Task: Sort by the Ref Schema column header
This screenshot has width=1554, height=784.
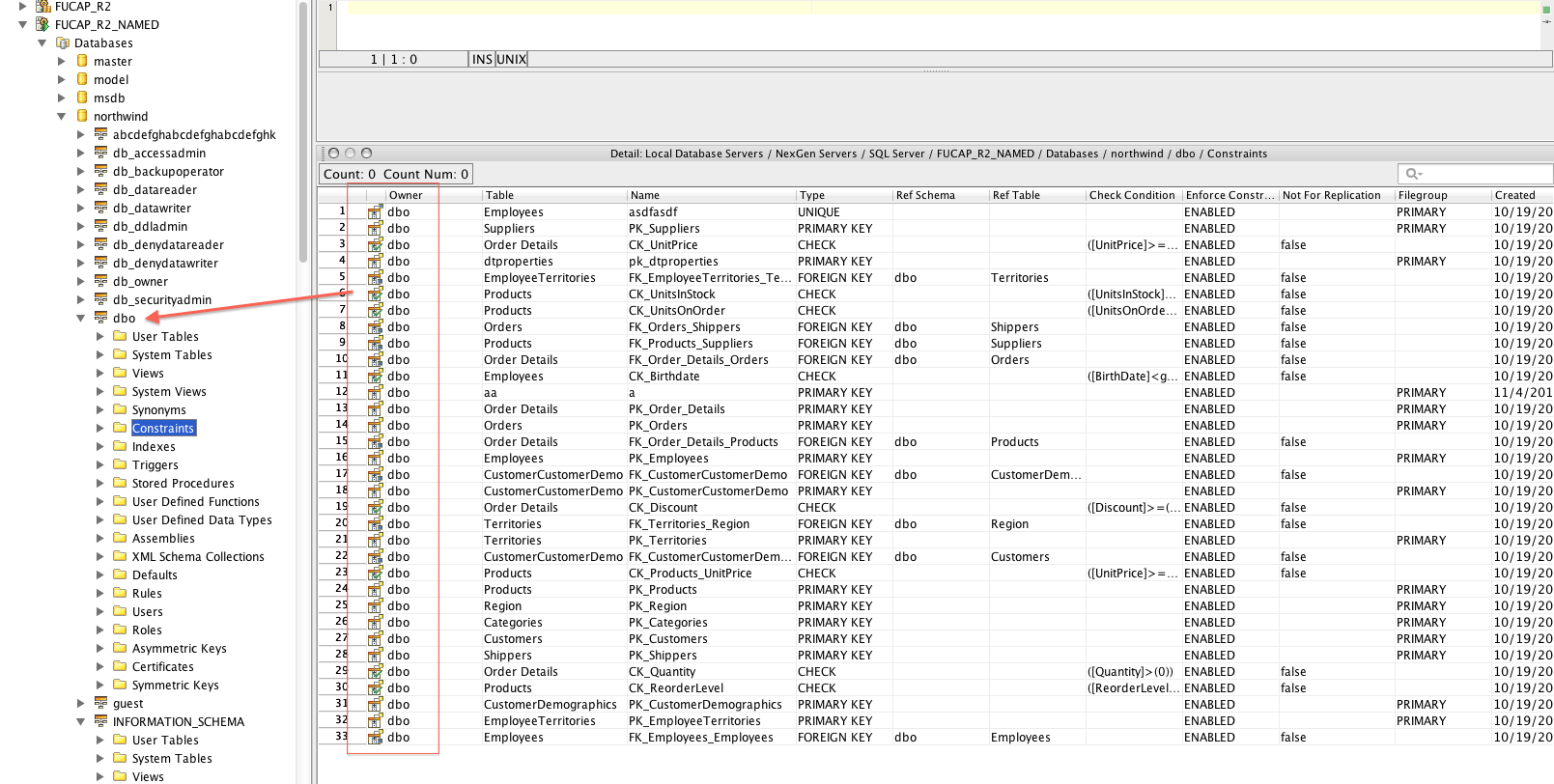Action: (x=941, y=195)
